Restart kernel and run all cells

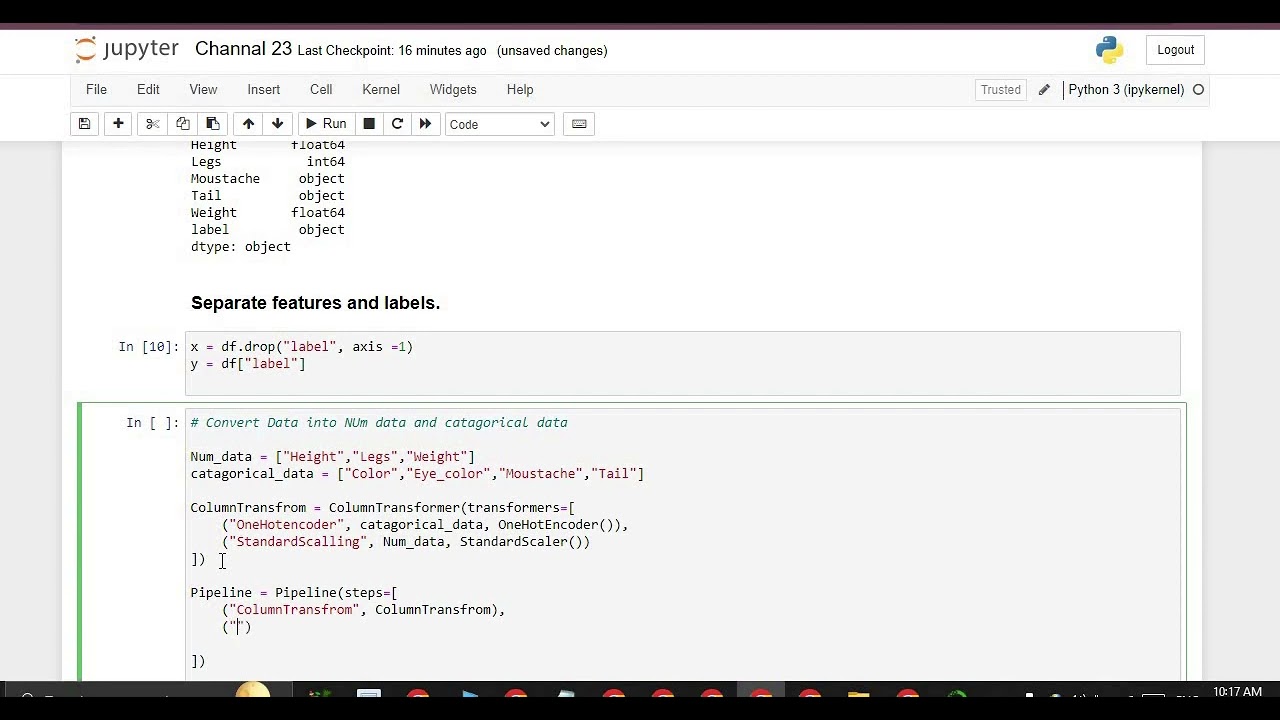[425, 124]
